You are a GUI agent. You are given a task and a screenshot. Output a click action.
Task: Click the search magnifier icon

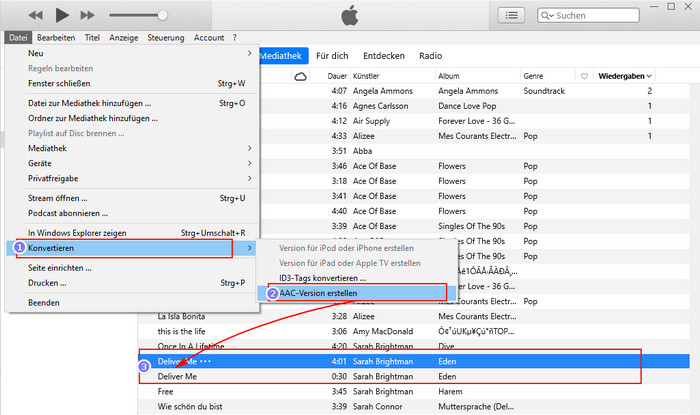click(x=547, y=16)
